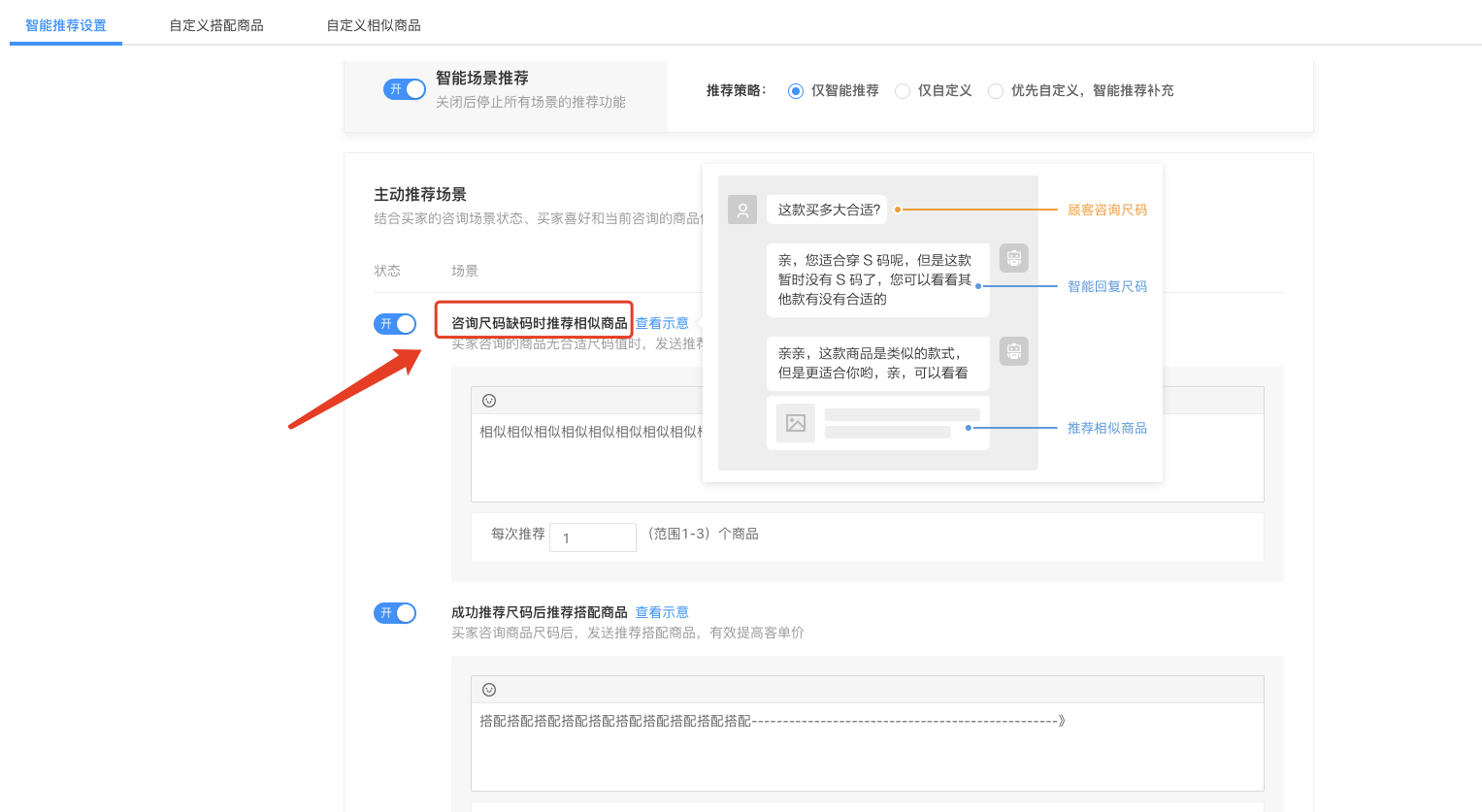Click robot avatar beside 亲亲 recommendation bubble
Screen dimensions: 1482x812
1014,351
